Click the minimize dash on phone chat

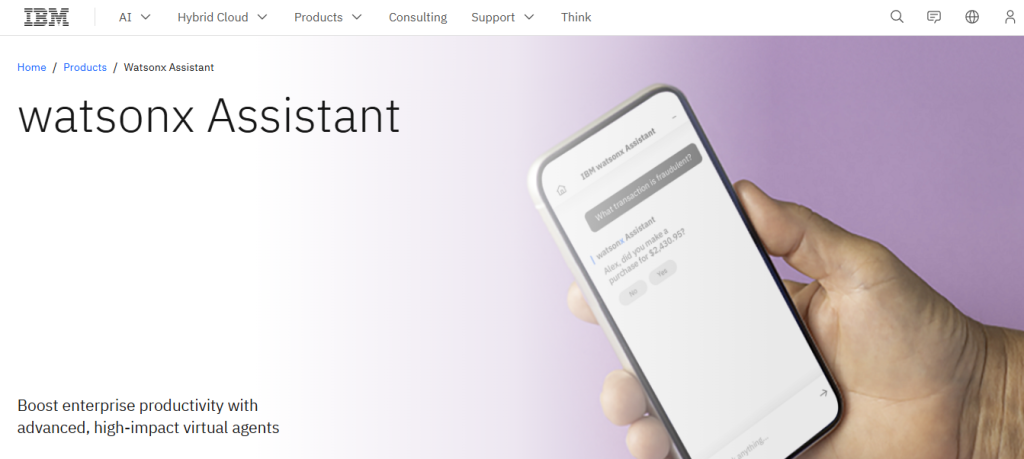click(x=675, y=117)
